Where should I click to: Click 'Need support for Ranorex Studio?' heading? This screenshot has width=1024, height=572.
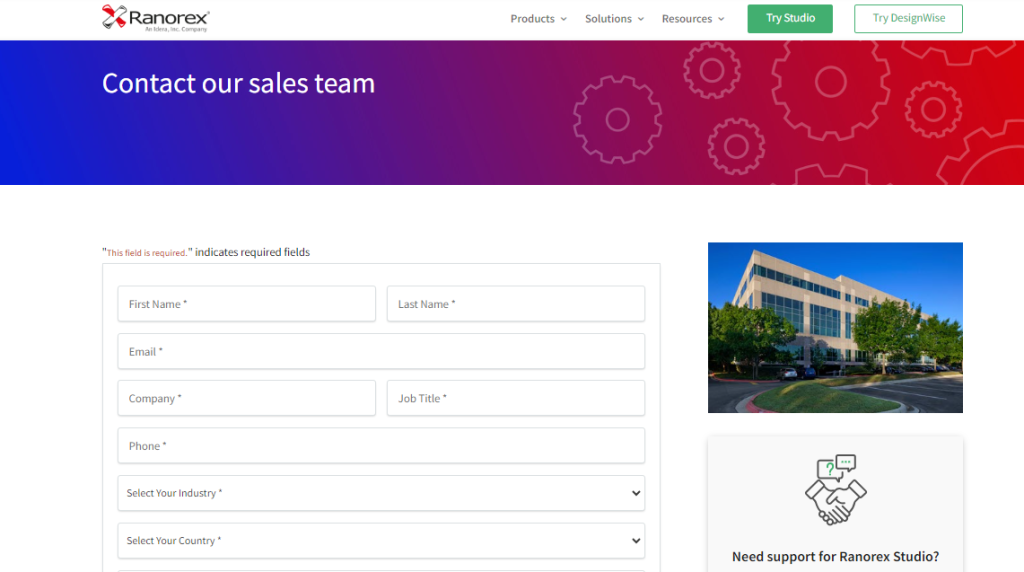coord(835,556)
